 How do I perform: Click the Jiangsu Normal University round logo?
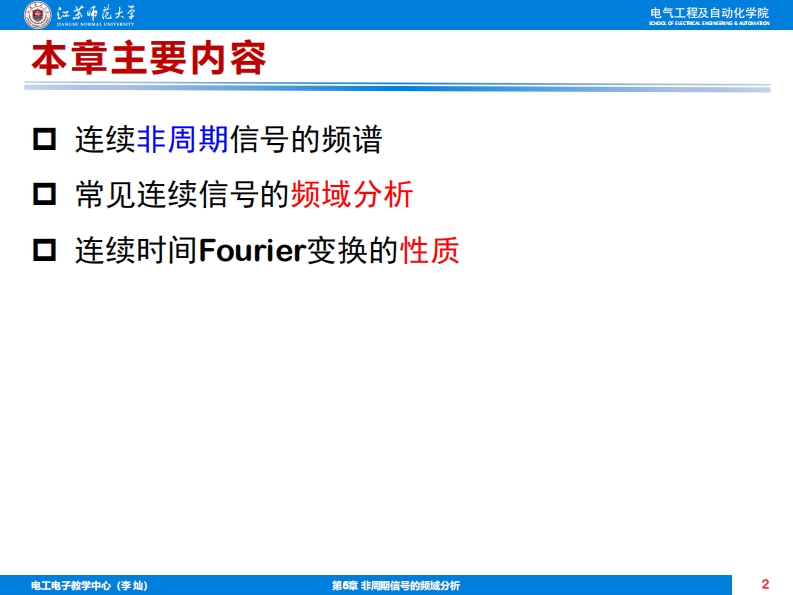37,15
